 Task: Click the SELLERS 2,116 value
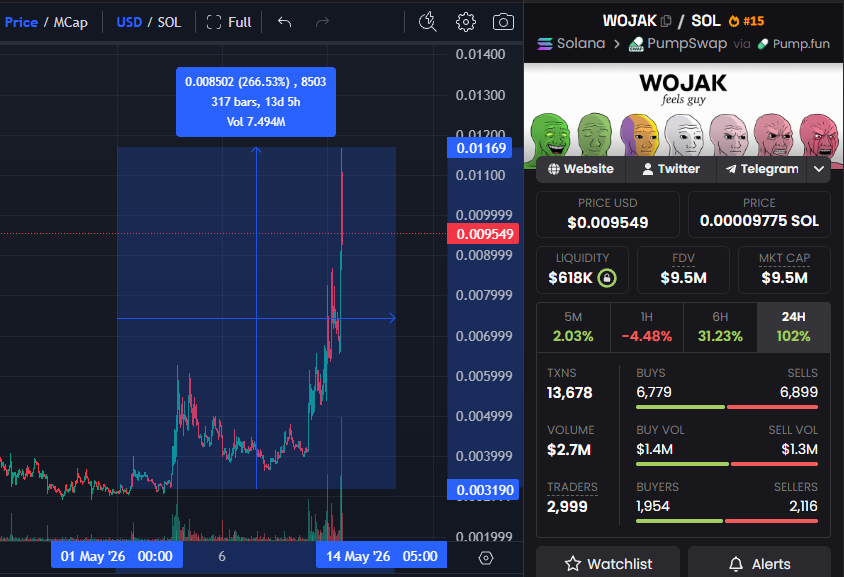[803, 506]
